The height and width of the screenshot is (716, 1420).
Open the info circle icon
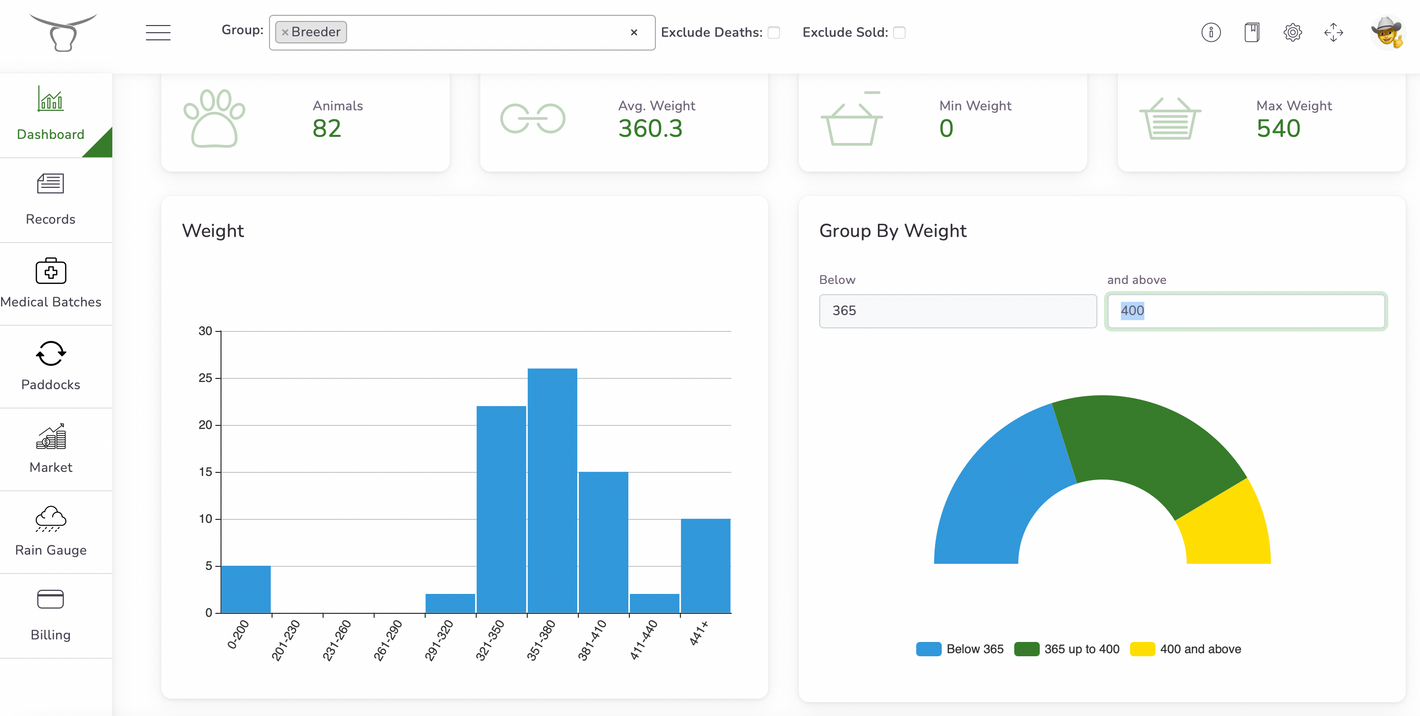click(x=1211, y=33)
